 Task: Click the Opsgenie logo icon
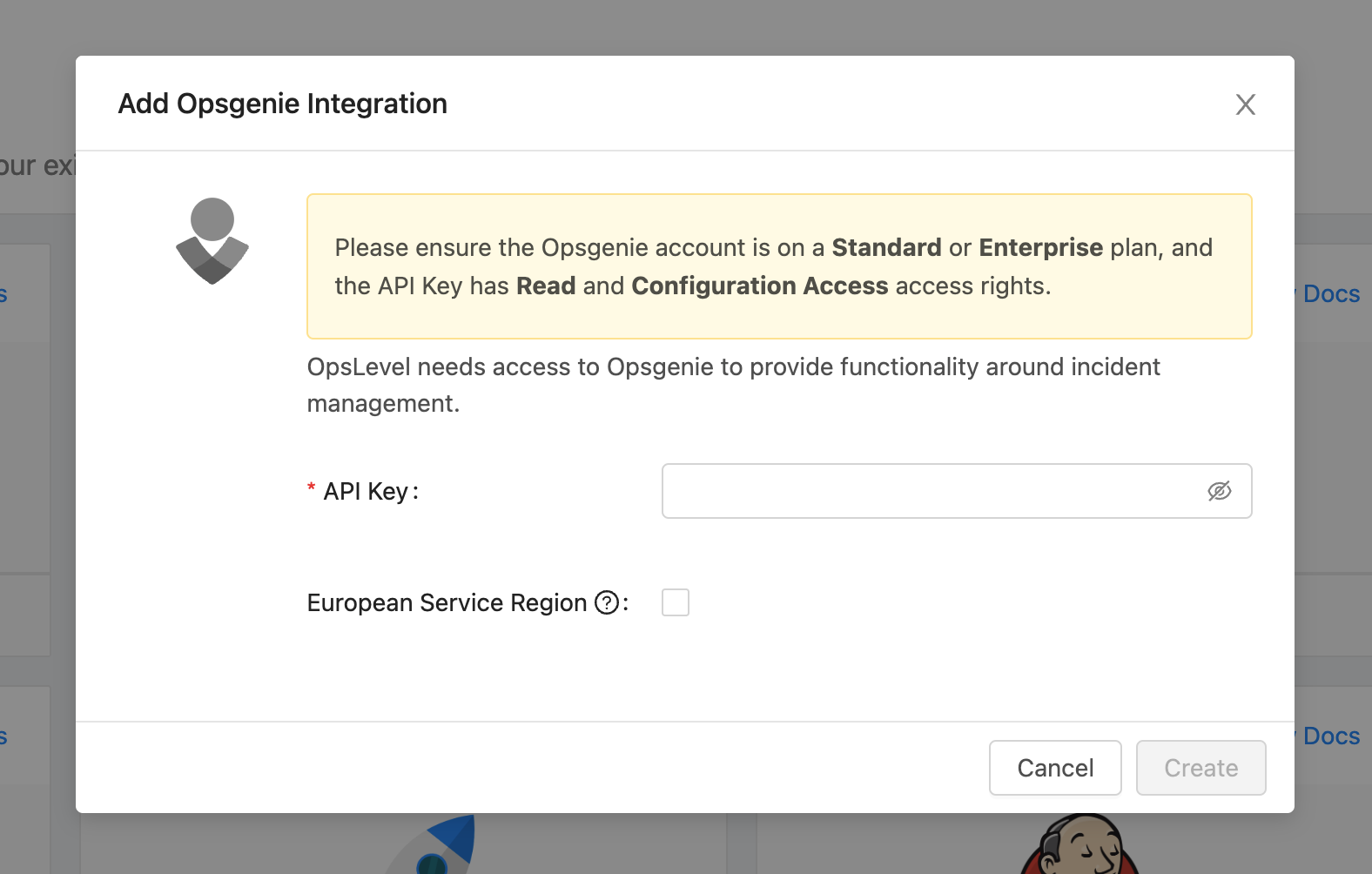[212, 241]
